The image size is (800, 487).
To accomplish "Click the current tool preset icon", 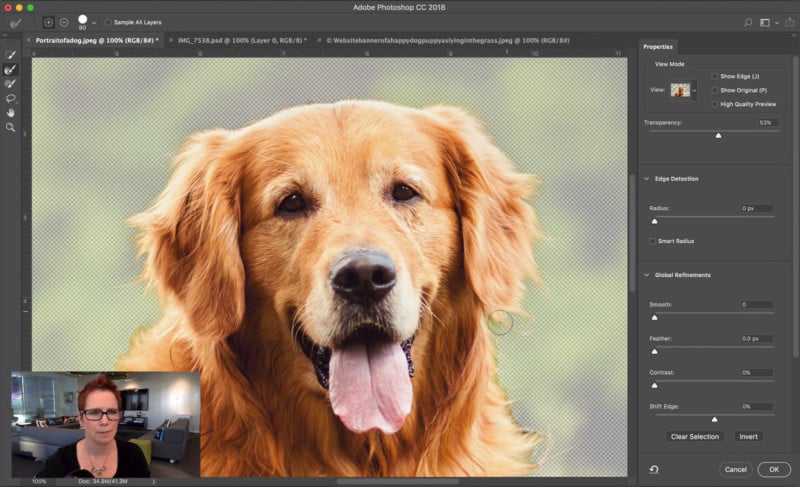I will click(16, 22).
